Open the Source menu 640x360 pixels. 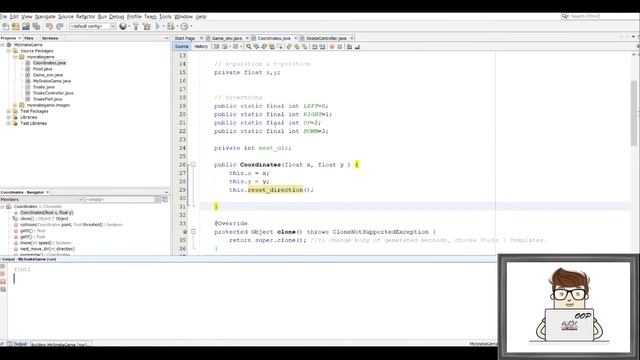[x=66, y=16]
